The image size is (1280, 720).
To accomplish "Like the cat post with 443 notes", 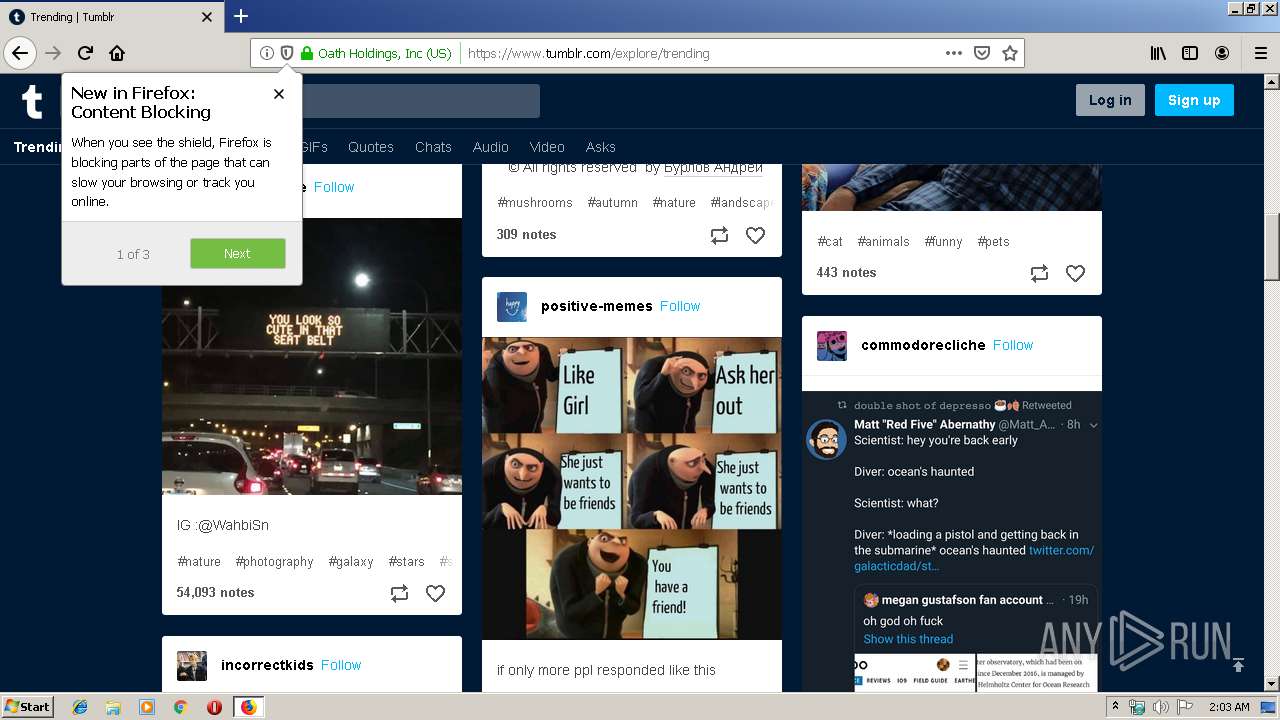I will click(x=1076, y=274).
